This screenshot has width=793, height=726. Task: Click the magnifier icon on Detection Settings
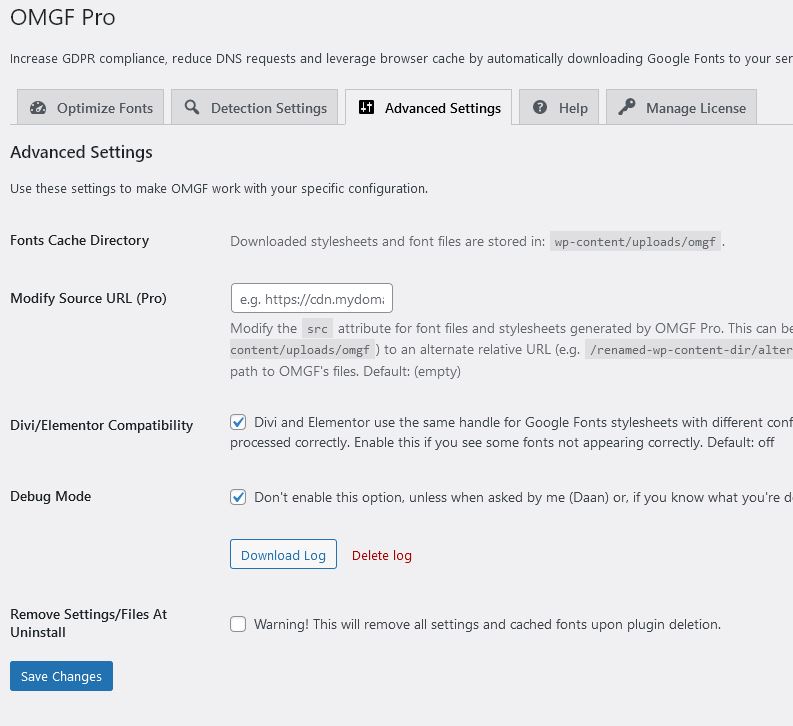[x=192, y=107]
